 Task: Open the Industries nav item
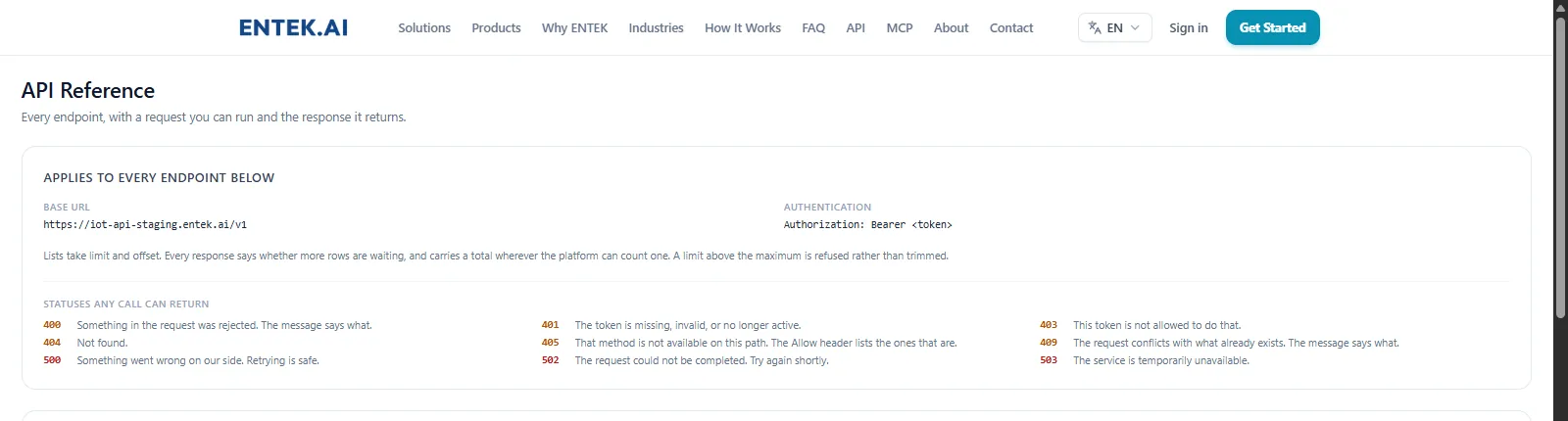point(656,27)
